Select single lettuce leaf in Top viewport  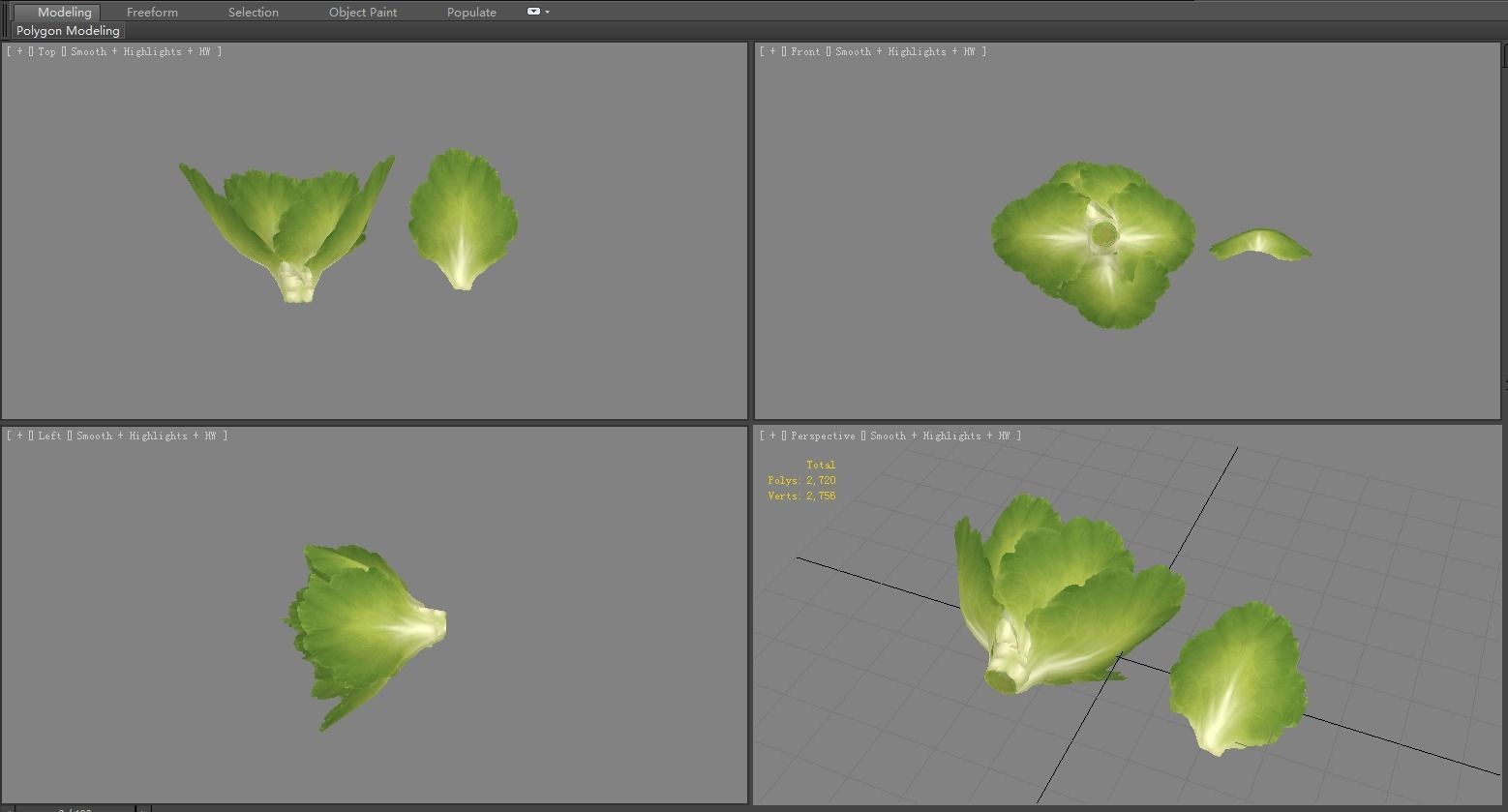point(463,219)
